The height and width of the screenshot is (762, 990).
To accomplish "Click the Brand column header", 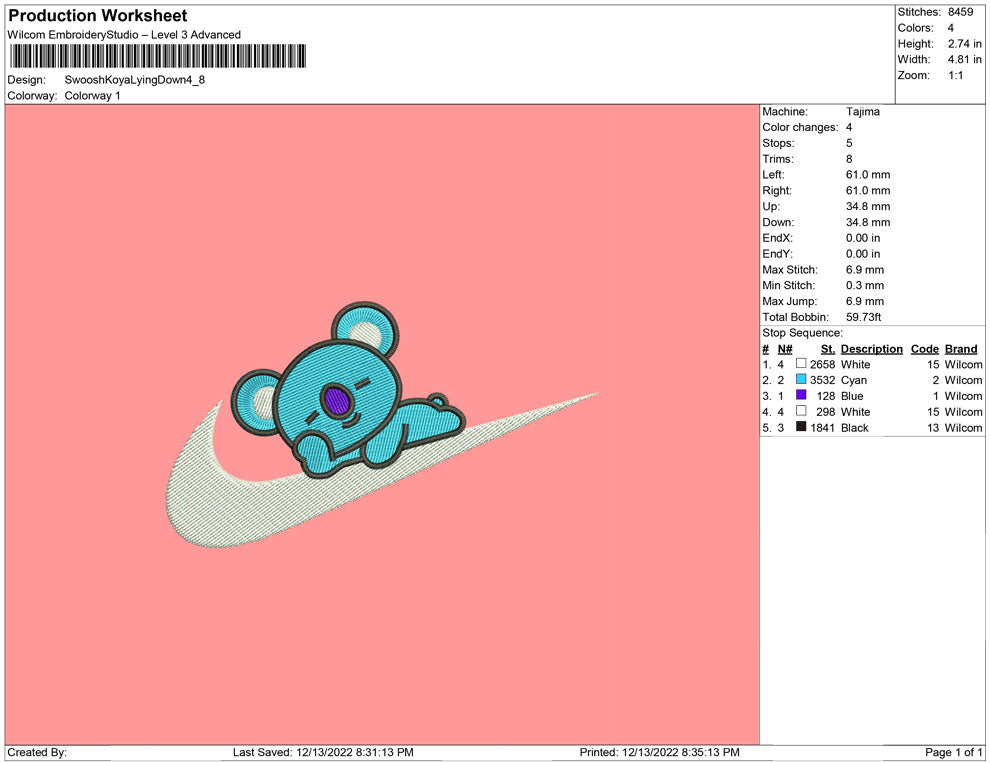I will [961, 349].
